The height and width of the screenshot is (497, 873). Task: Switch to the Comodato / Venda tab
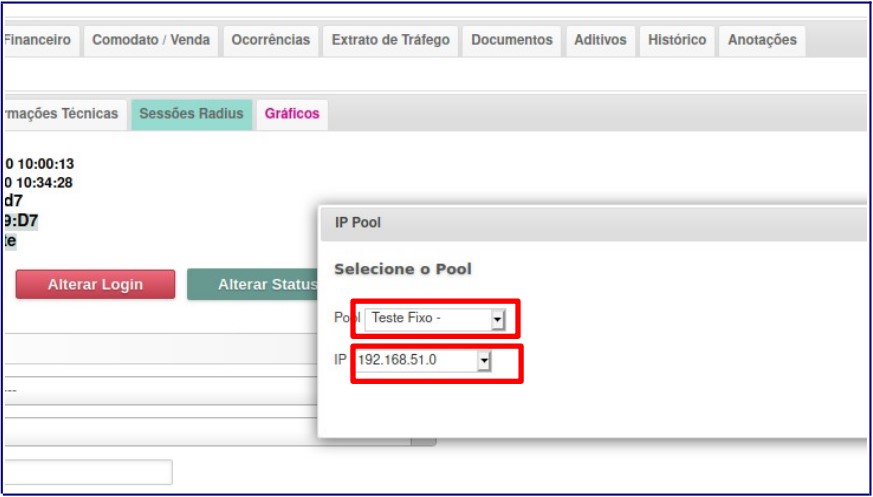pyautogui.click(x=151, y=40)
